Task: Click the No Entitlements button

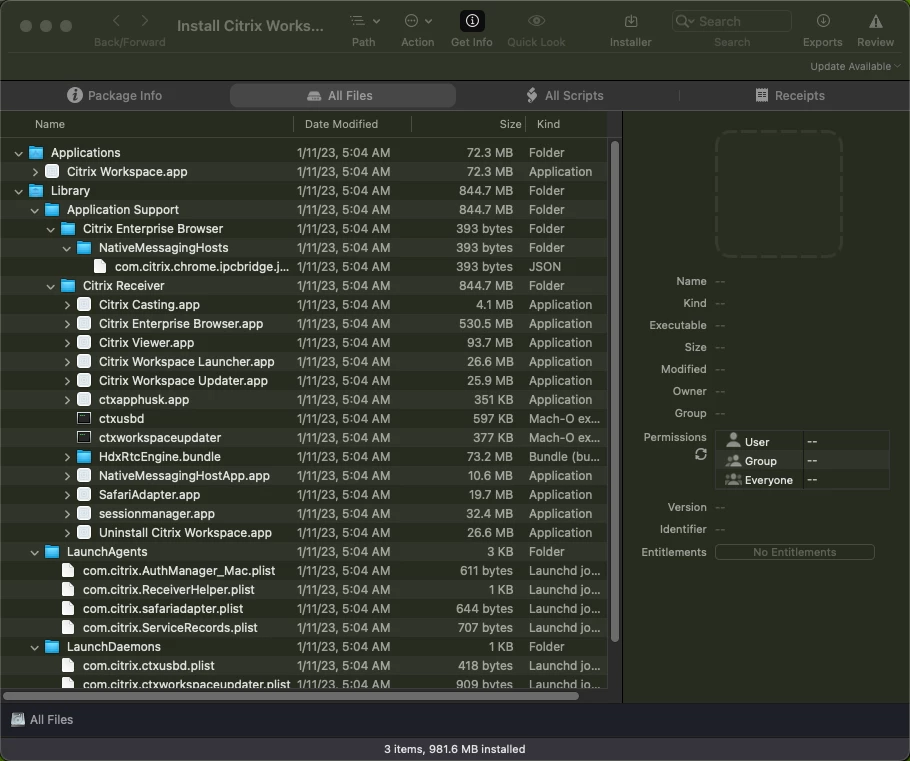Action: point(795,552)
